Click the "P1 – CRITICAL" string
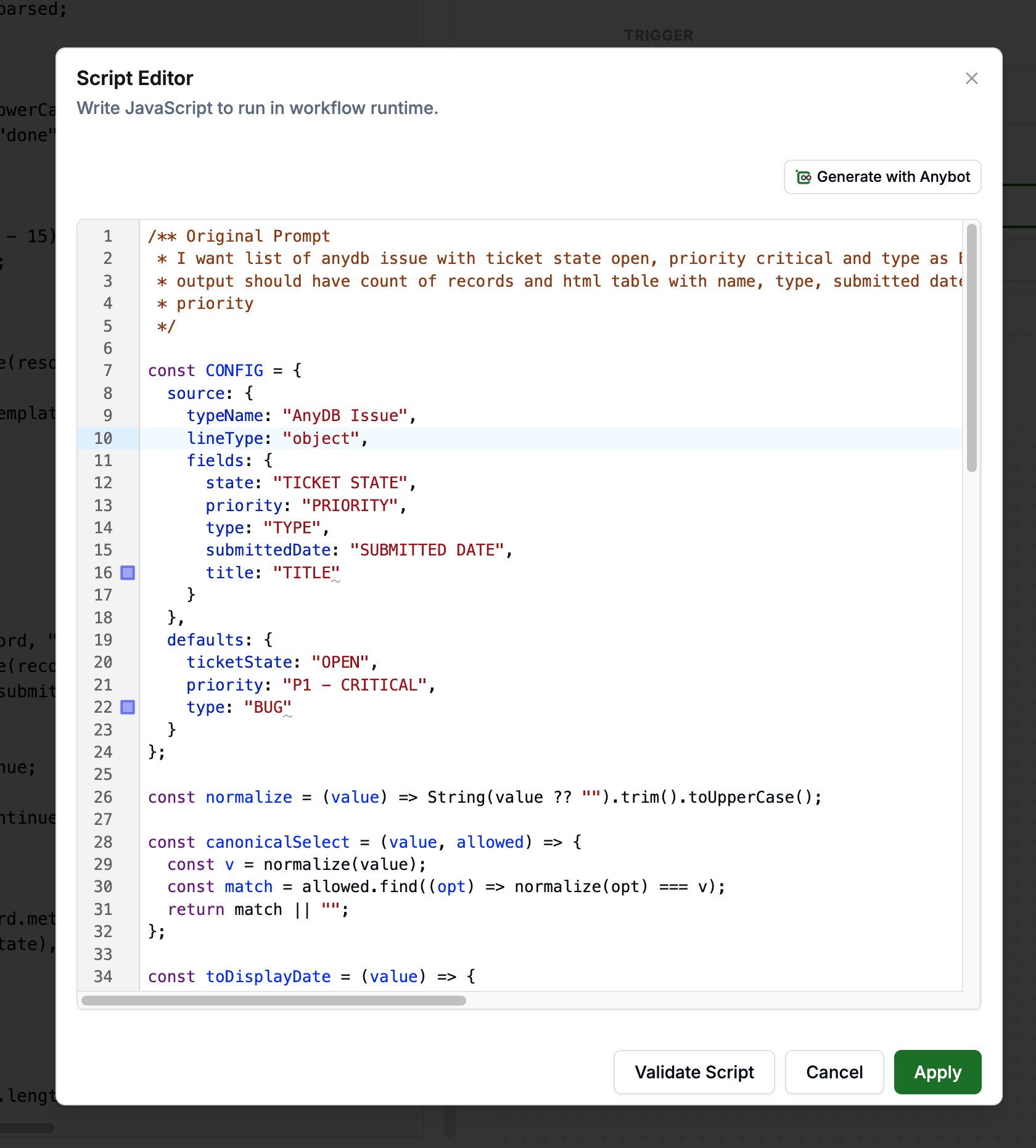 coord(355,685)
